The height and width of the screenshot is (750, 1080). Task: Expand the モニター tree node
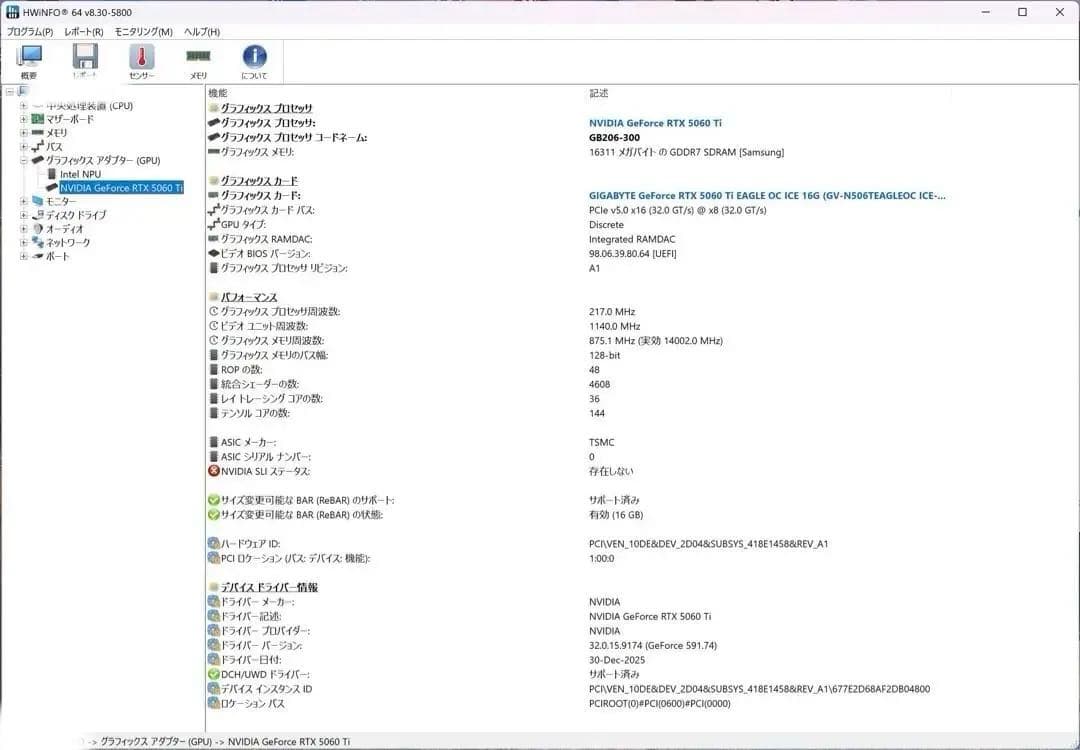[x=23, y=201]
